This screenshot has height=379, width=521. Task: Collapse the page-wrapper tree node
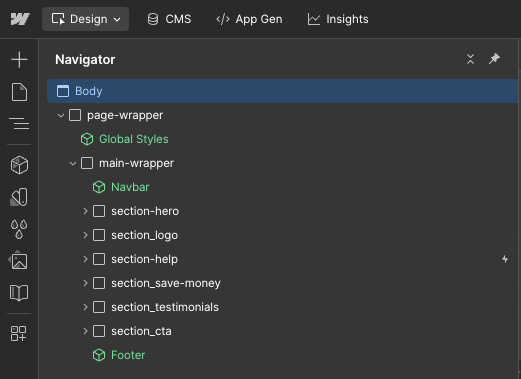61,116
